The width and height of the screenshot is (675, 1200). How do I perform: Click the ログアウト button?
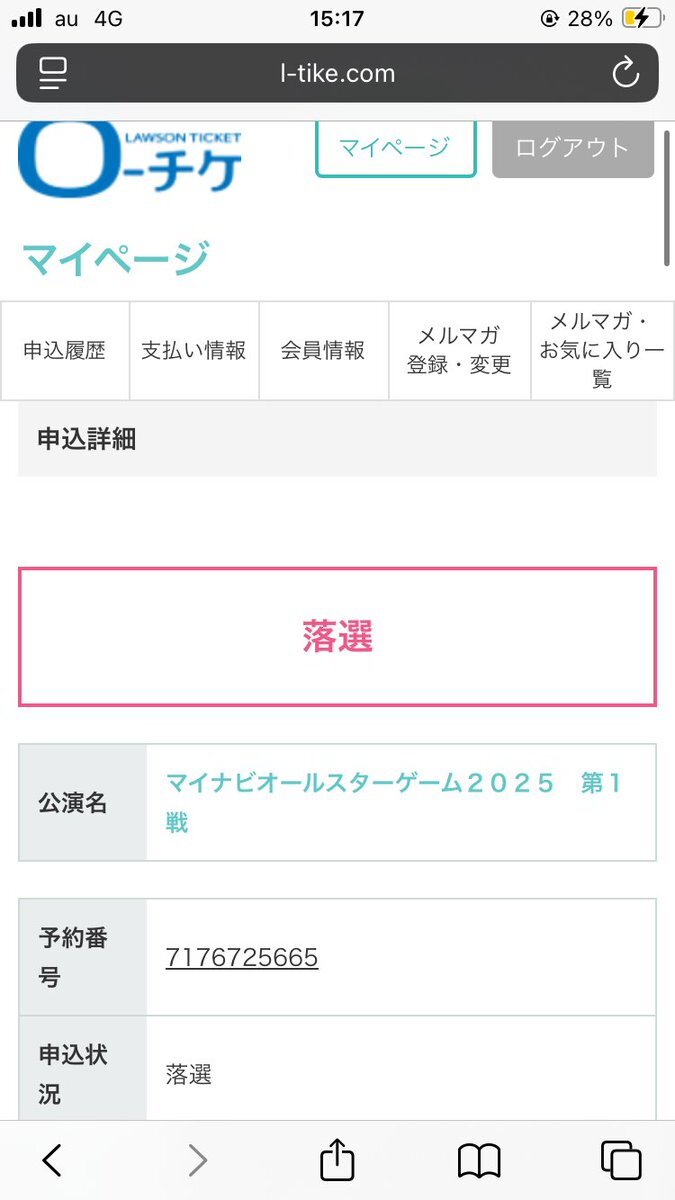click(x=573, y=148)
